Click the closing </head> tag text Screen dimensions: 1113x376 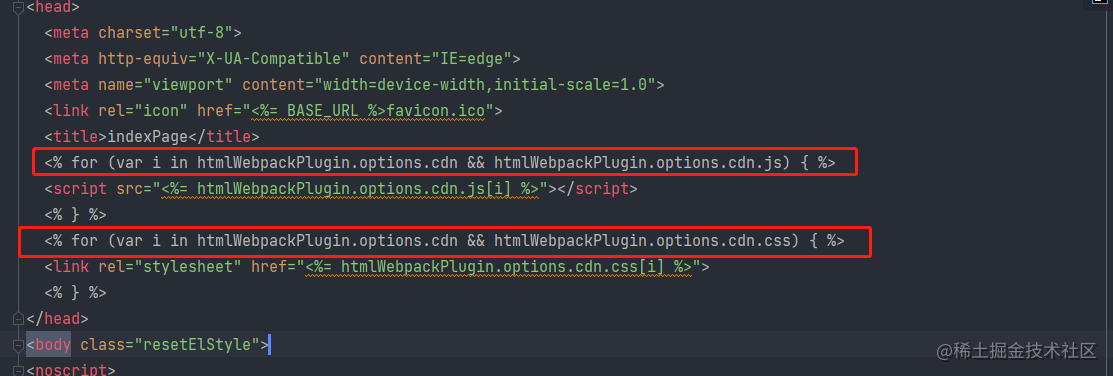[x=57, y=319]
